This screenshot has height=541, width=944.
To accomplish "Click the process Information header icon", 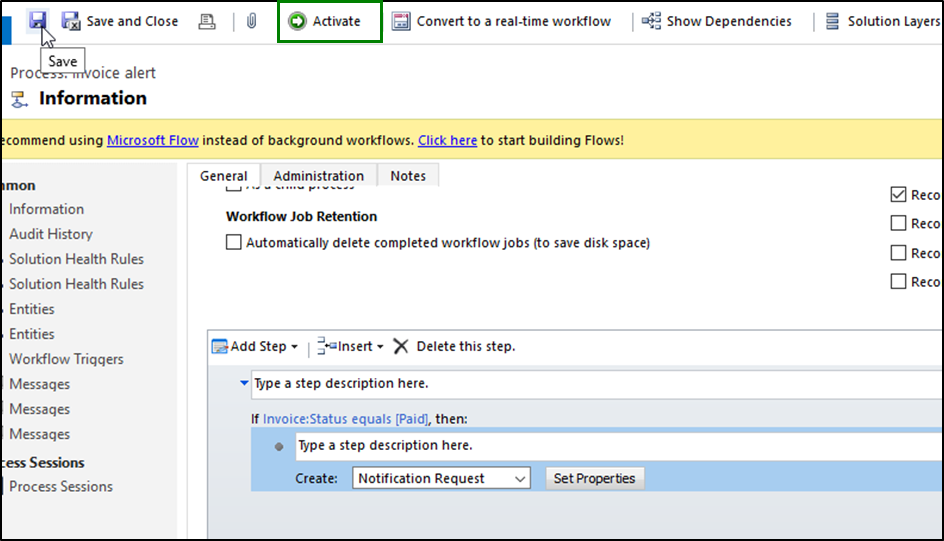I will coord(19,99).
